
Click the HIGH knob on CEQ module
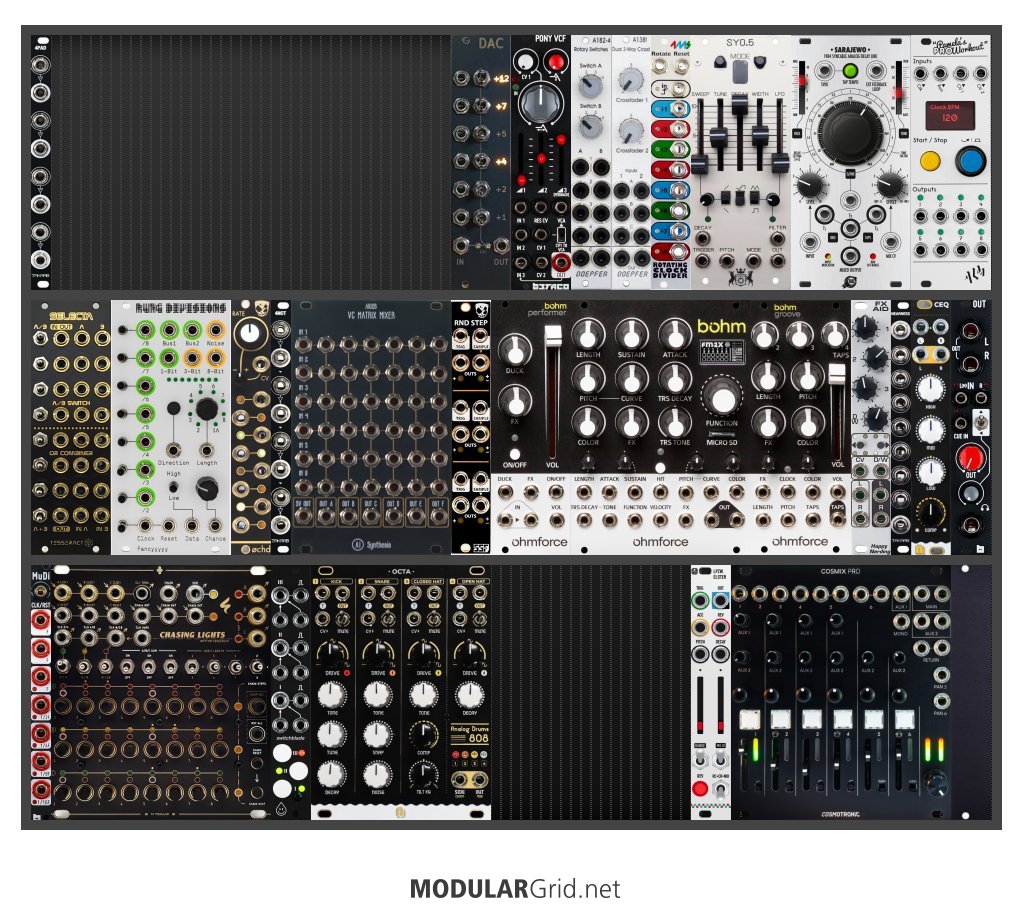(x=931, y=389)
